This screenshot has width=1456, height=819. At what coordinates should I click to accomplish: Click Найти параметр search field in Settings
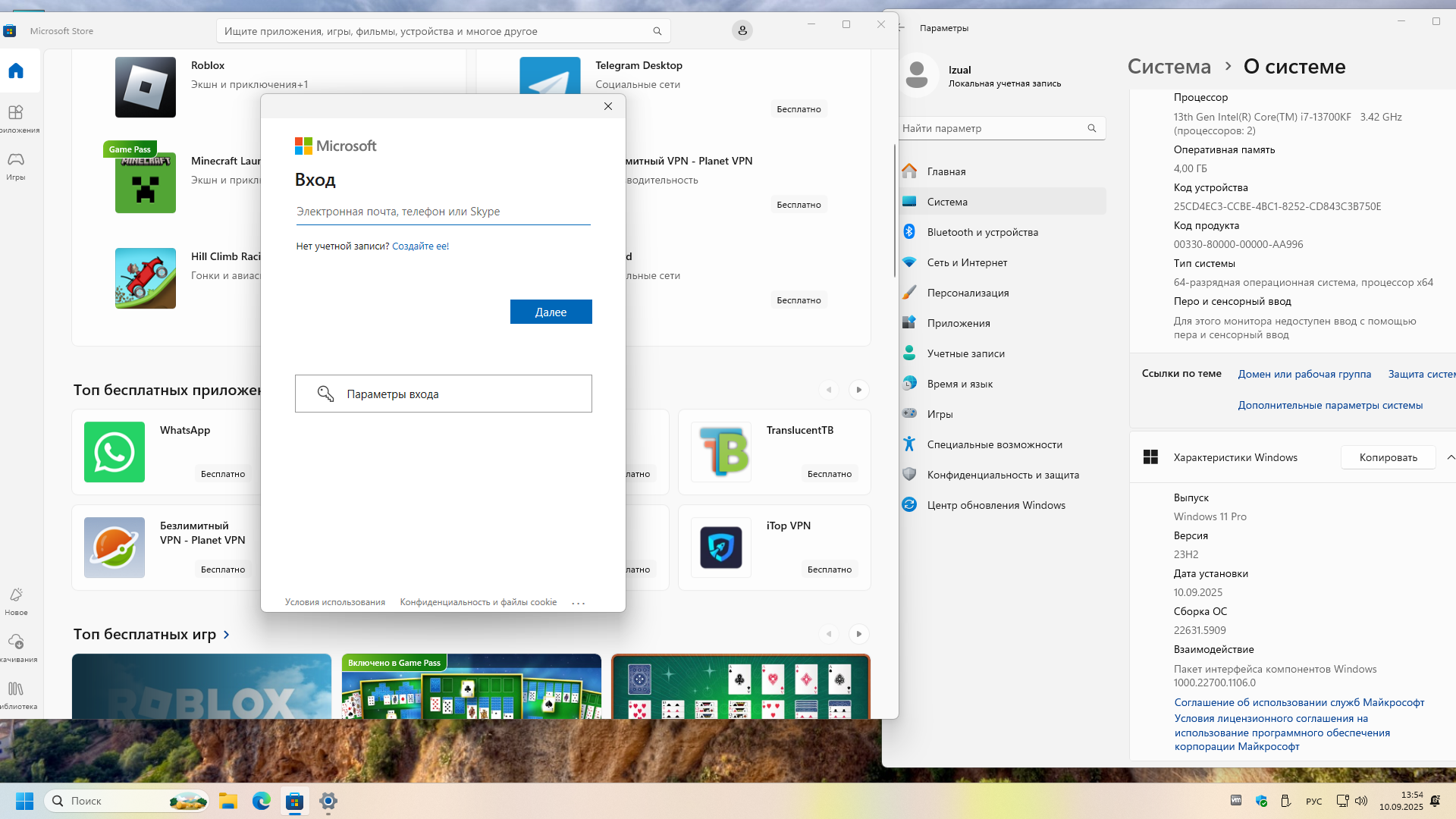(1001, 128)
